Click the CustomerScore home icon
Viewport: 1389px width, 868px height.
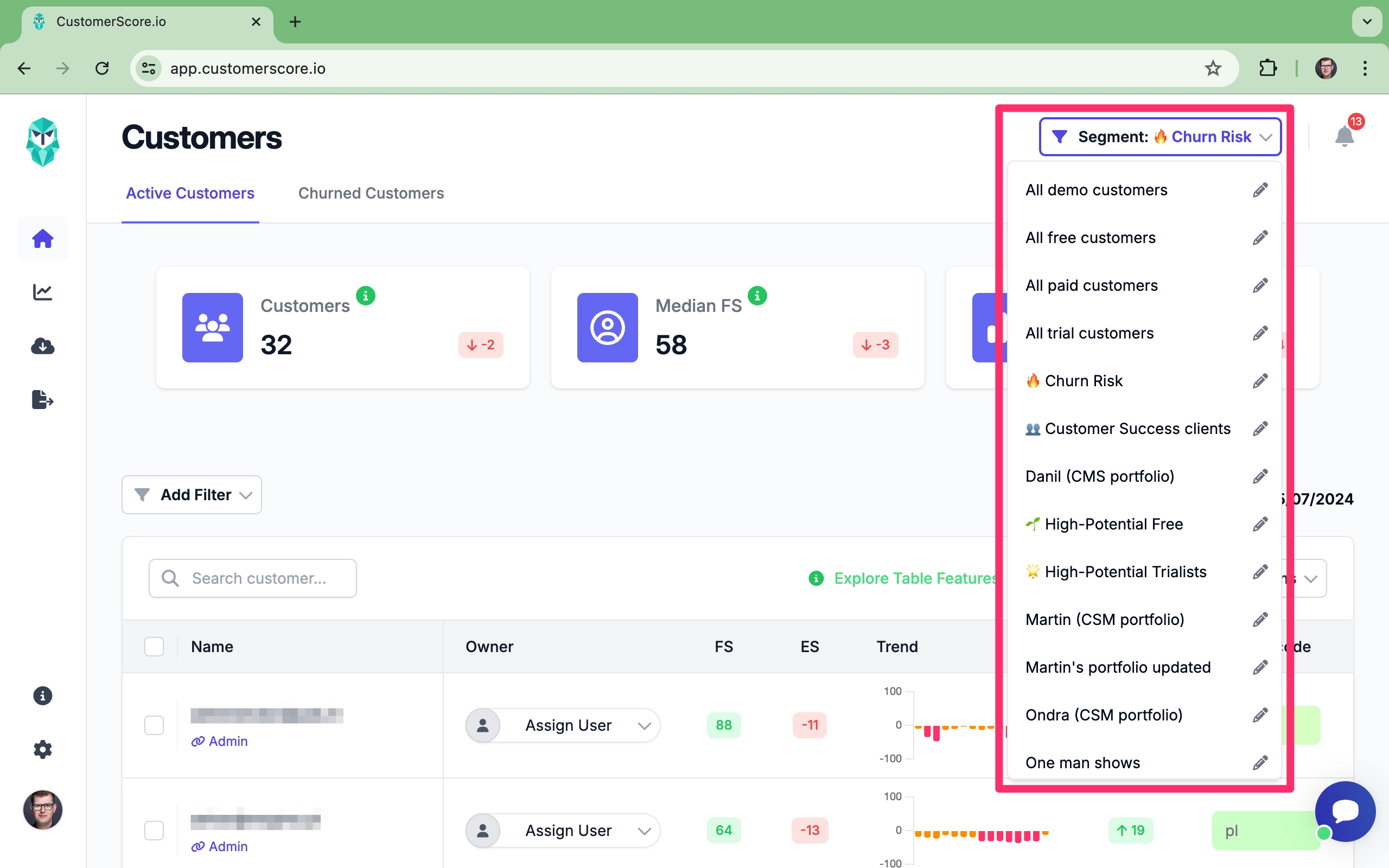pos(43,238)
